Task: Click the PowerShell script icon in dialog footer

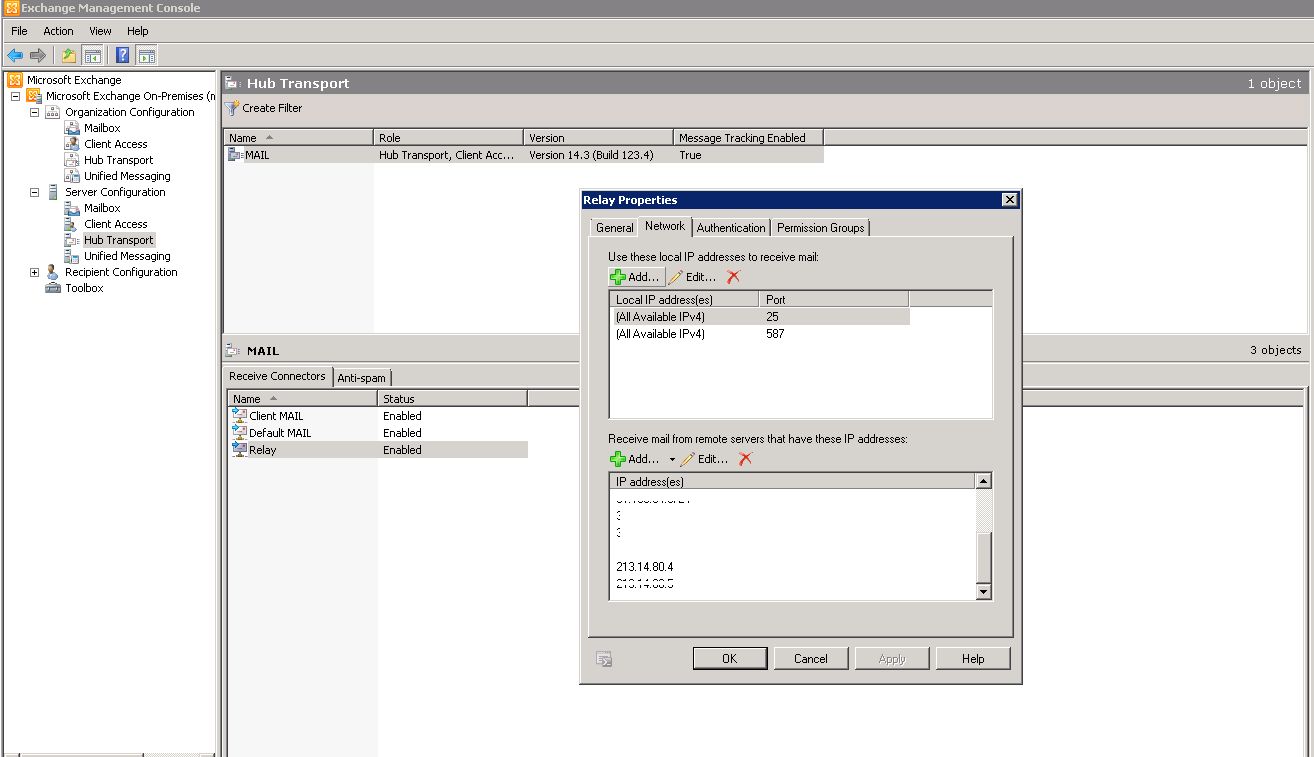Action: click(604, 659)
